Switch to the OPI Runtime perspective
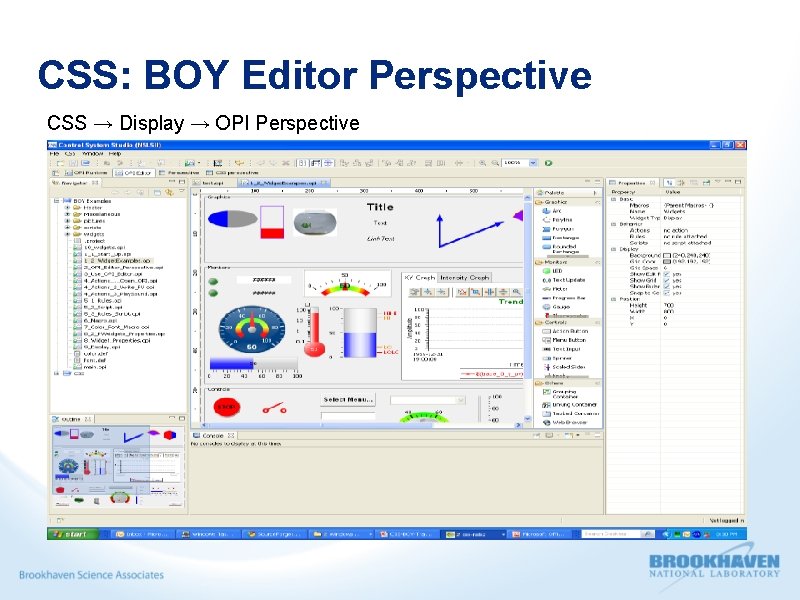This screenshot has height=600, width=800. pyautogui.click(x=85, y=173)
